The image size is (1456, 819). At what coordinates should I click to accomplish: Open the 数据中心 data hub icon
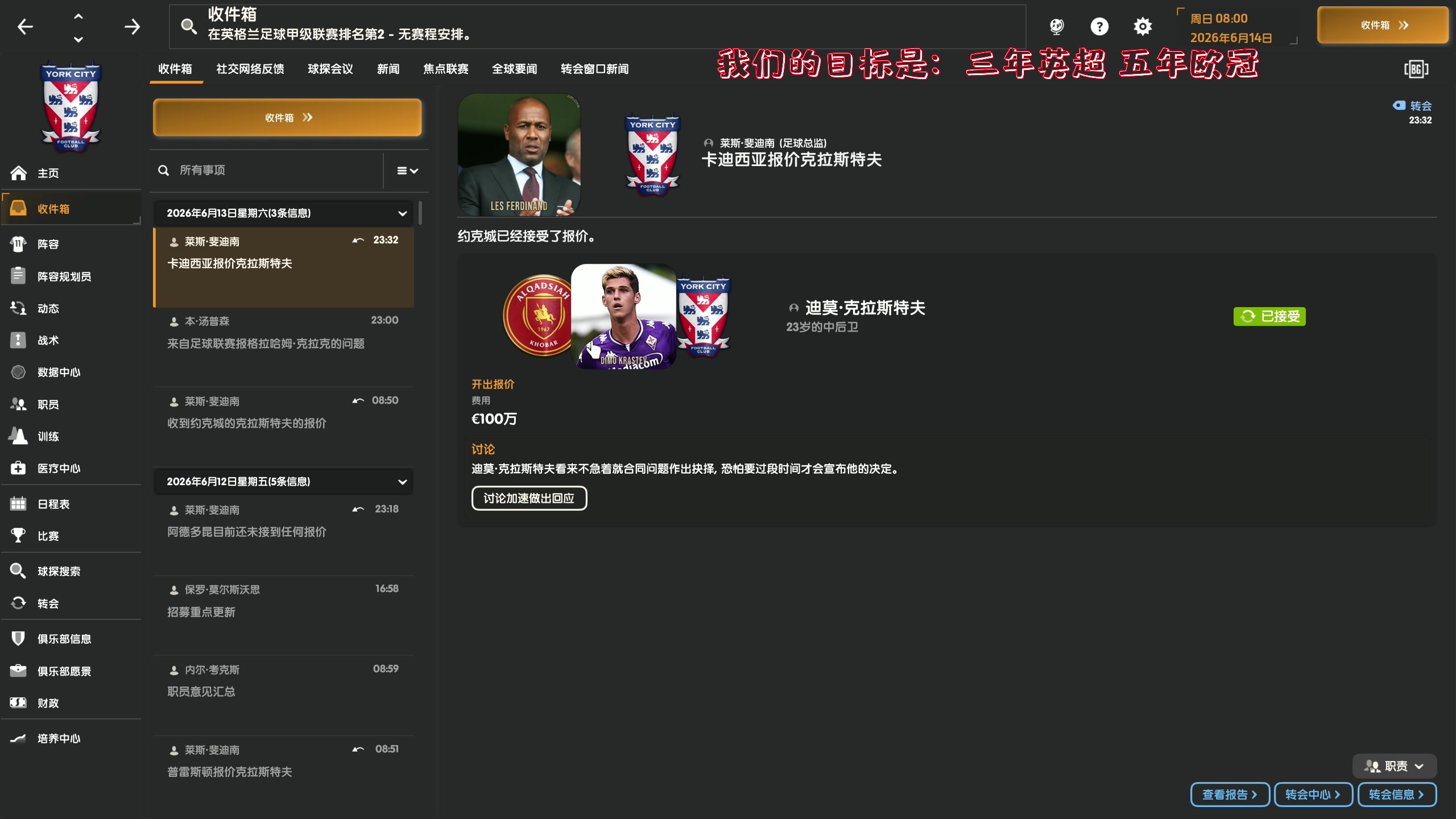pos(18,372)
